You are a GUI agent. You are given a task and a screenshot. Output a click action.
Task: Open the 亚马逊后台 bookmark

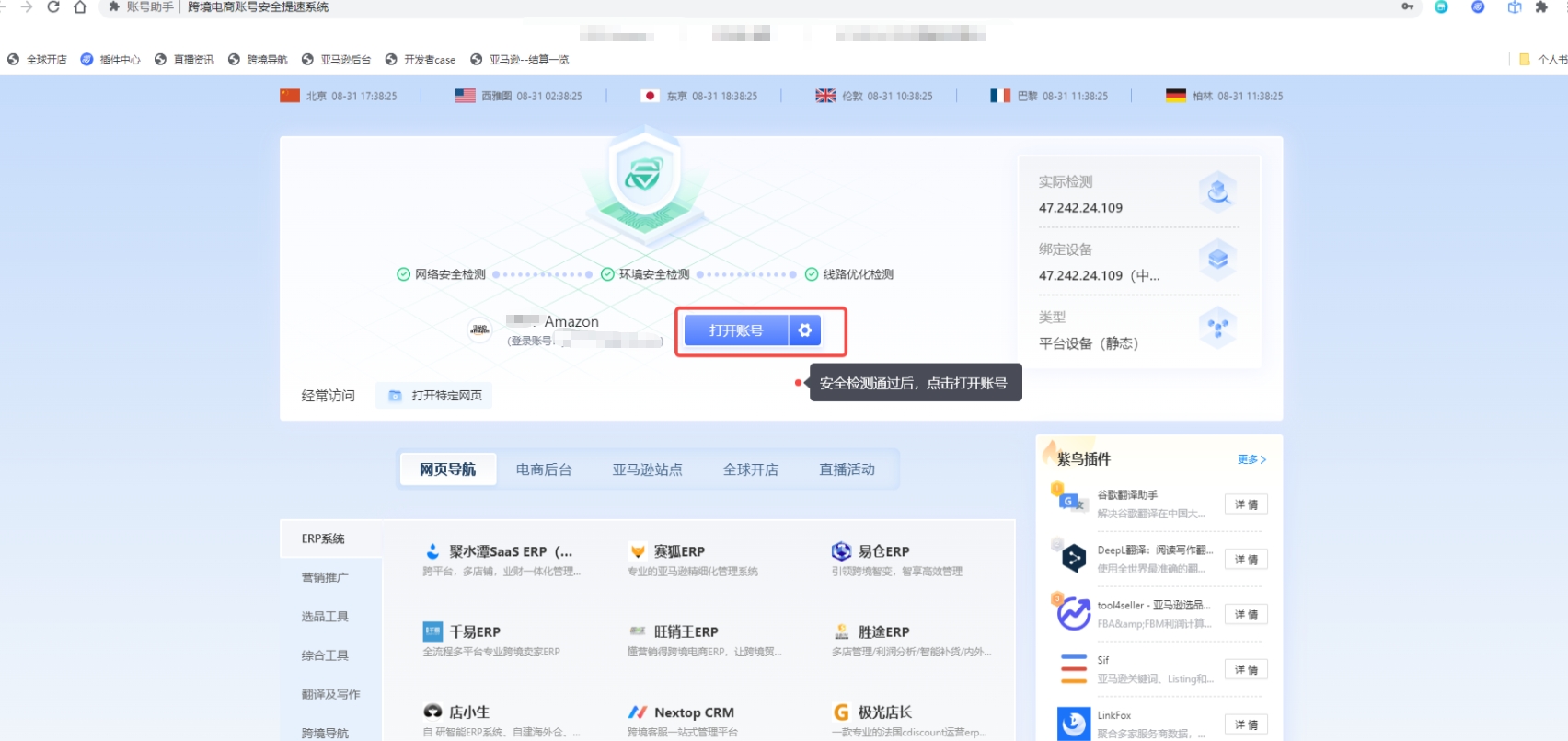336,60
